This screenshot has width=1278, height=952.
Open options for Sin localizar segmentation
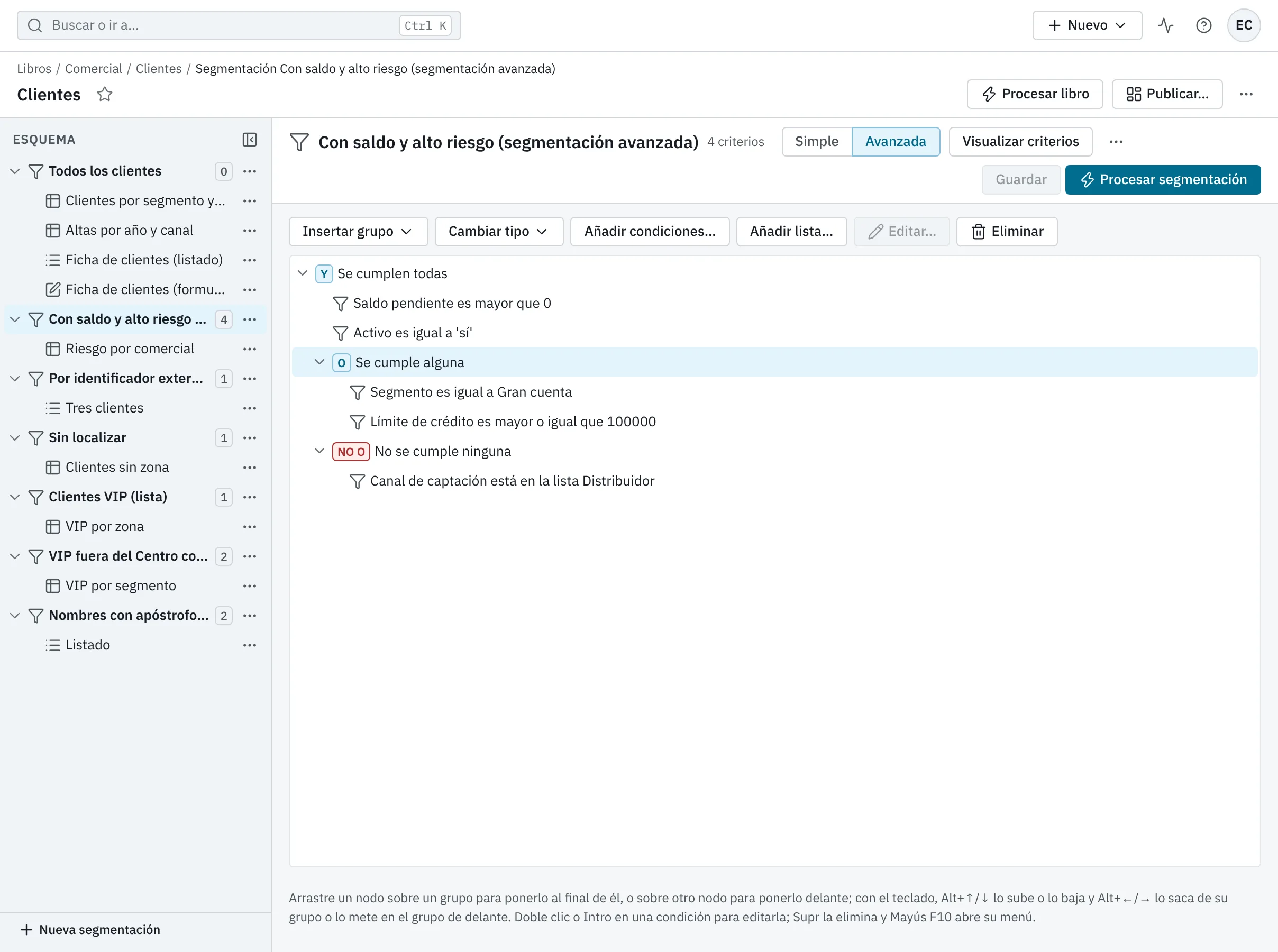click(x=250, y=438)
